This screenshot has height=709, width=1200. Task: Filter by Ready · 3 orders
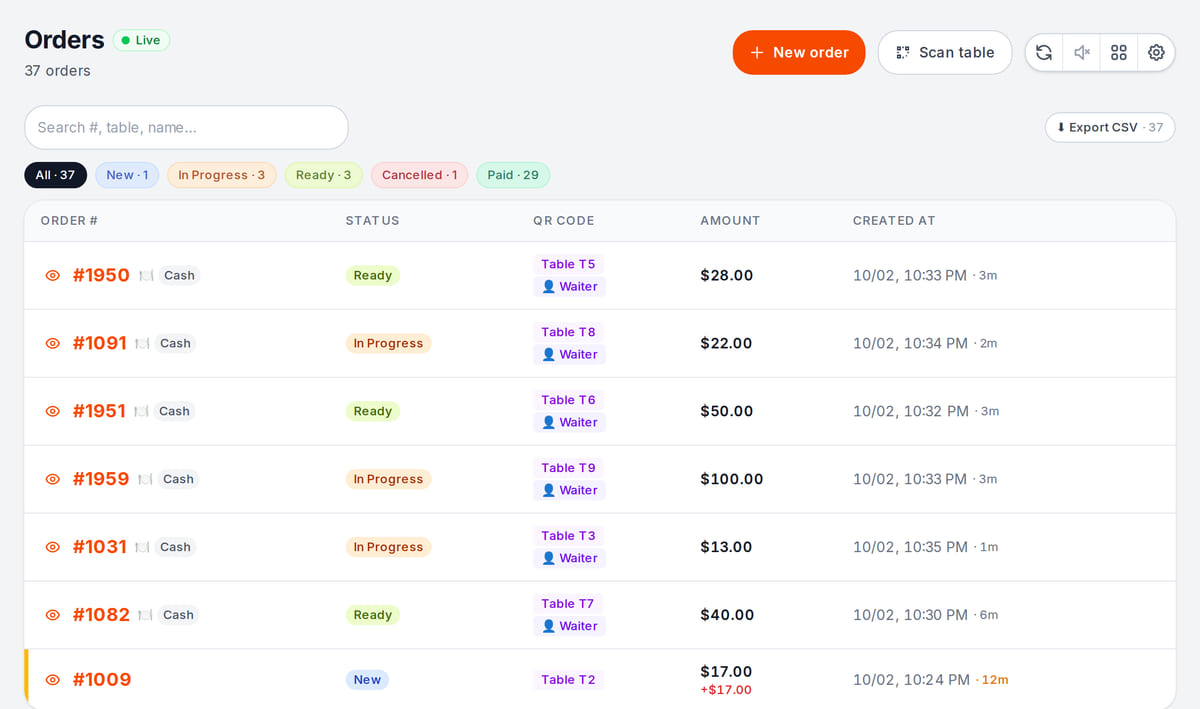324,175
